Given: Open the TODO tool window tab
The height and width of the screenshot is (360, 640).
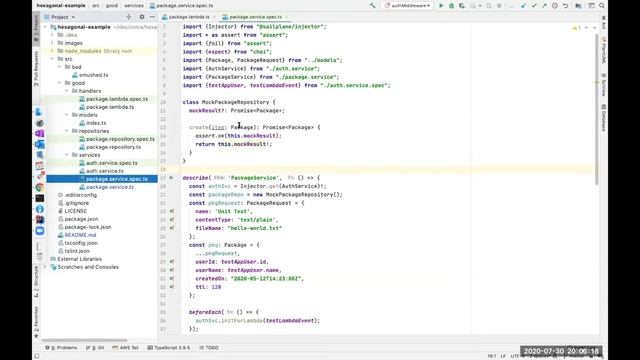Looking at the screenshot, I should click(x=209, y=348).
